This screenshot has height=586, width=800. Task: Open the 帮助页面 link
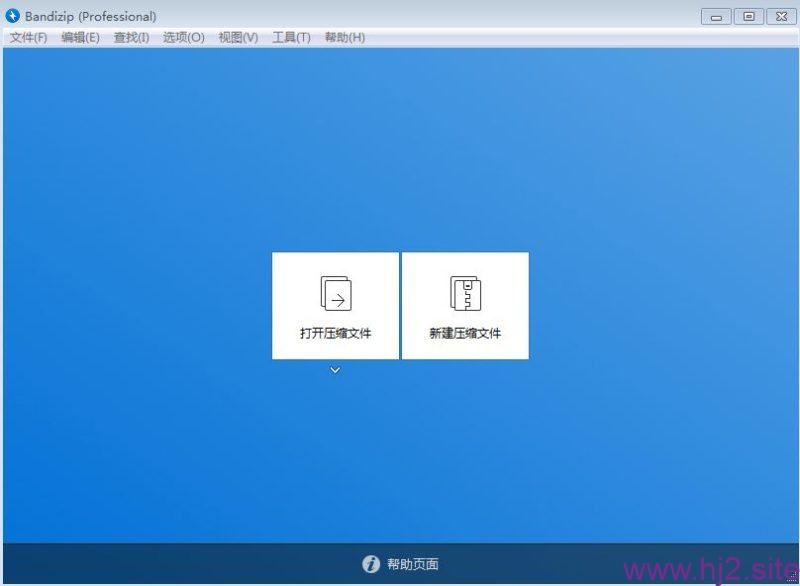pyautogui.click(x=413, y=564)
